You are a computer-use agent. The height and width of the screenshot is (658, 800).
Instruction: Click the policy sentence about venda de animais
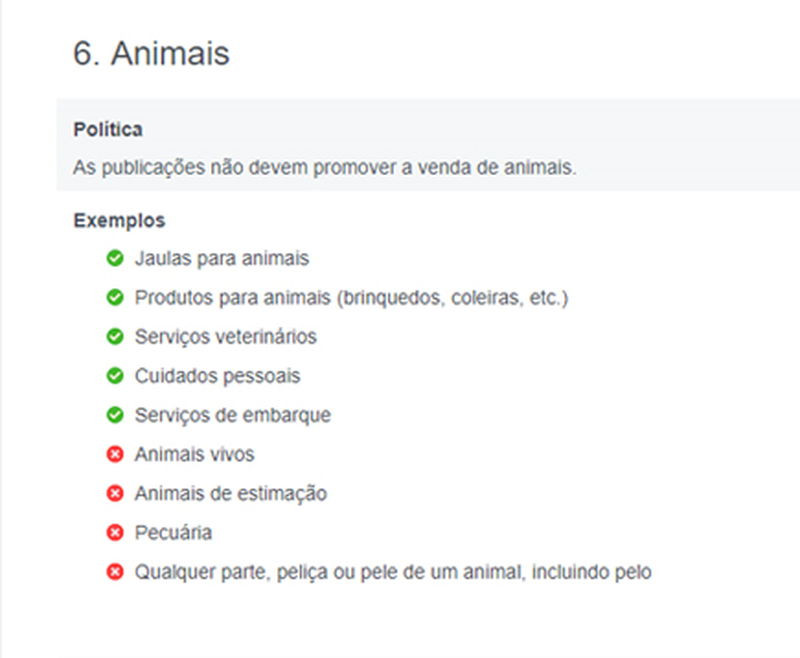(325, 168)
